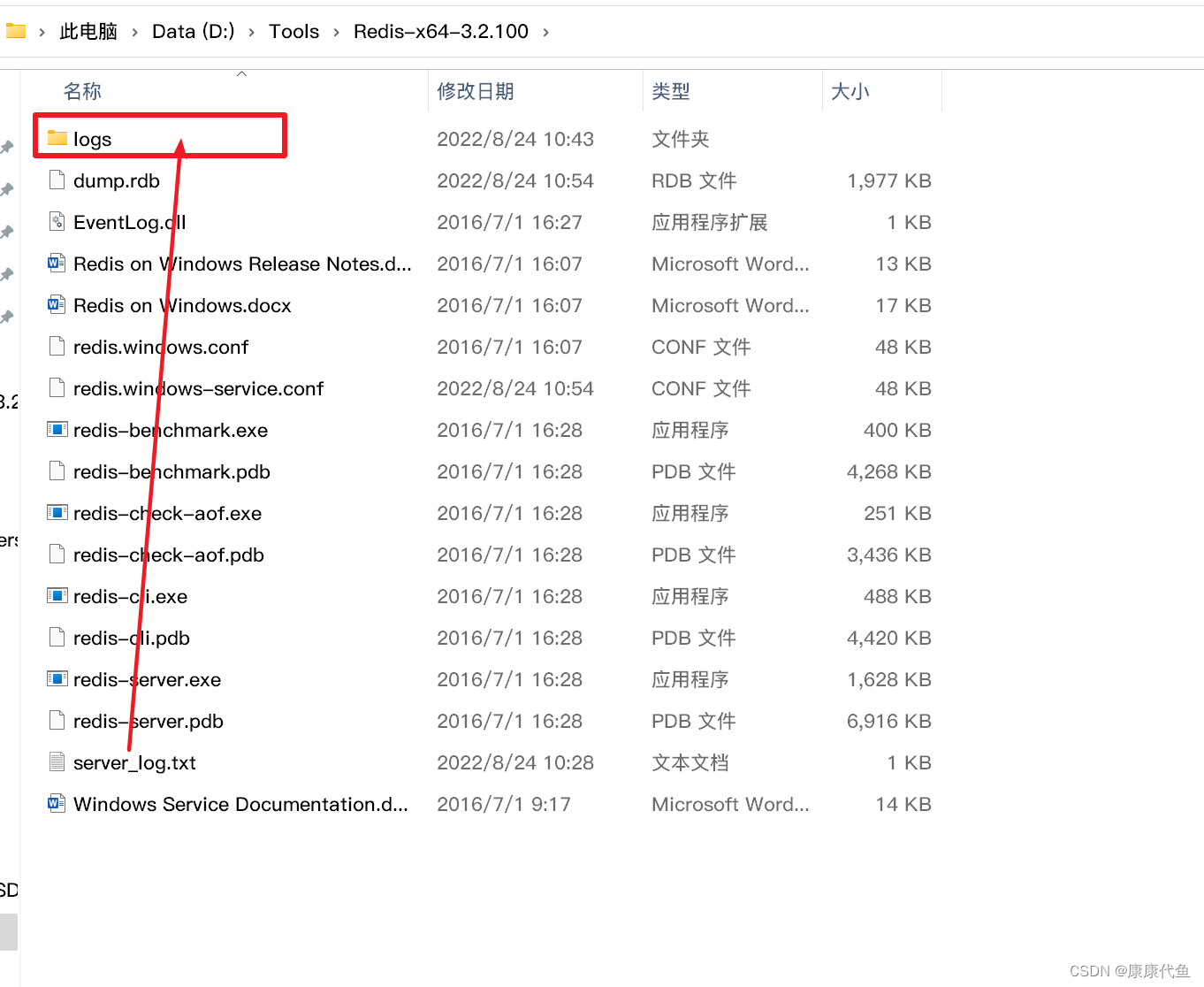Image resolution: width=1204 pixels, height=987 pixels.
Task: Select the dump.rdb file name
Action: point(117,180)
